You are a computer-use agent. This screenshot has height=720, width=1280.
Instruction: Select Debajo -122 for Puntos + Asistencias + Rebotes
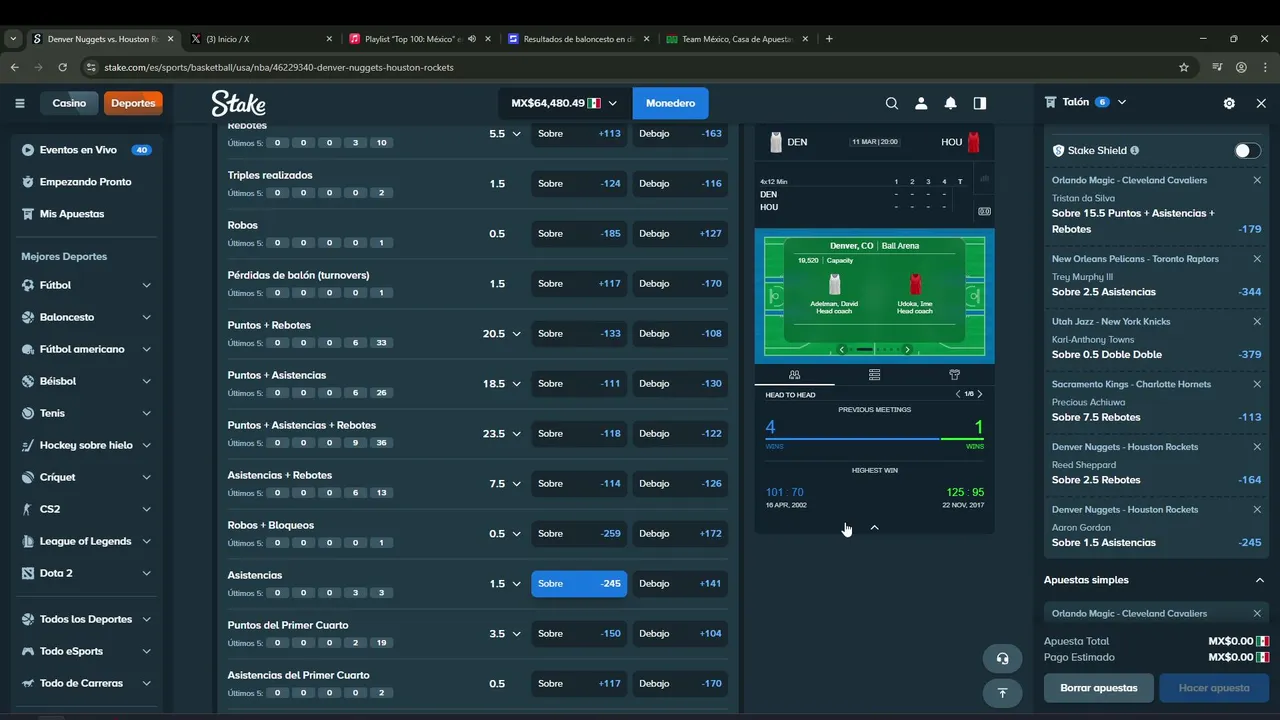680,434
